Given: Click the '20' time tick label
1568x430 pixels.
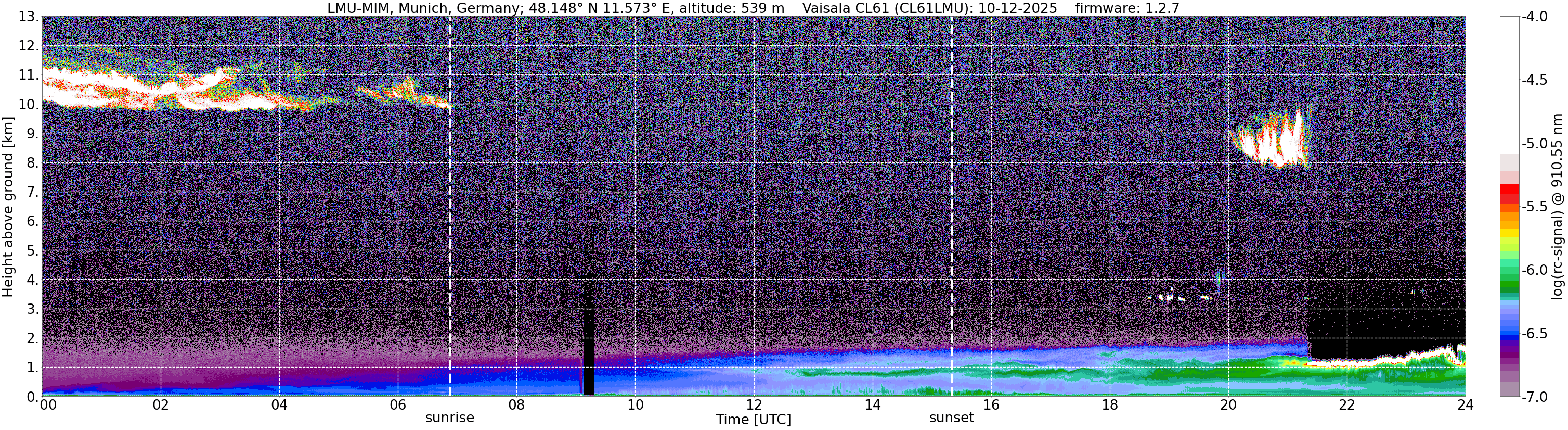Looking at the screenshot, I should (x=1228, y=405).
